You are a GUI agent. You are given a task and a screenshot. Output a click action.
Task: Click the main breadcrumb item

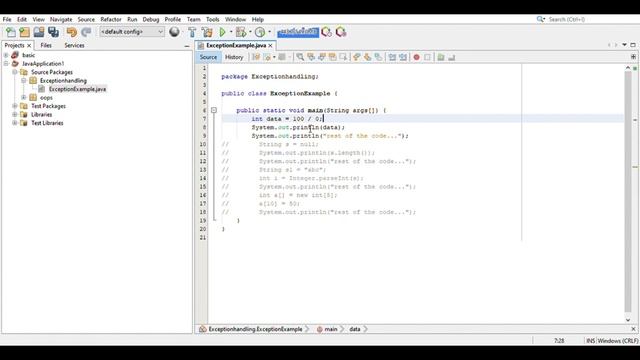pyautogui.click(x=331, y=329)
